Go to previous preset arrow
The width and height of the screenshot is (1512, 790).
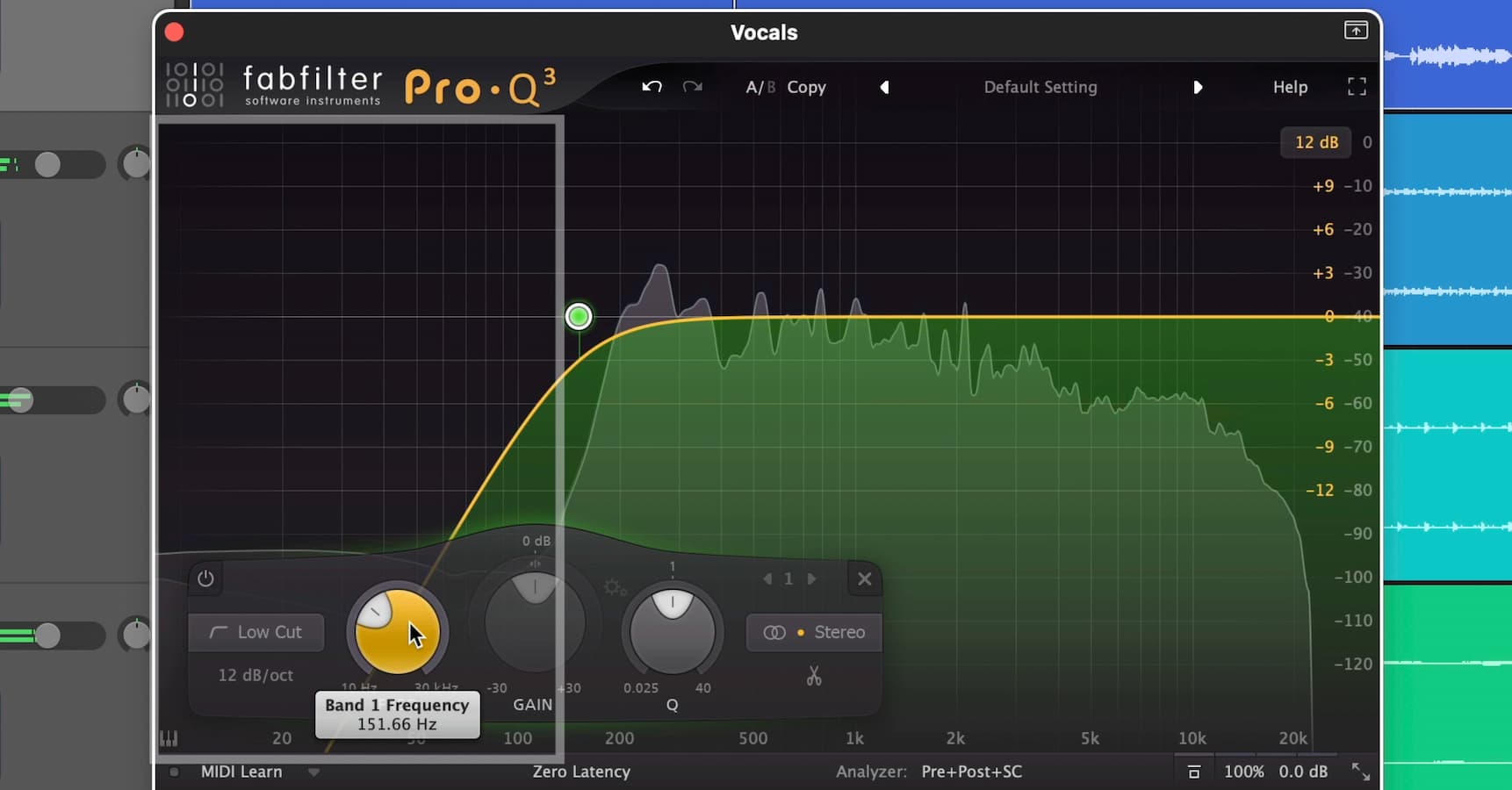coord(884,87)
